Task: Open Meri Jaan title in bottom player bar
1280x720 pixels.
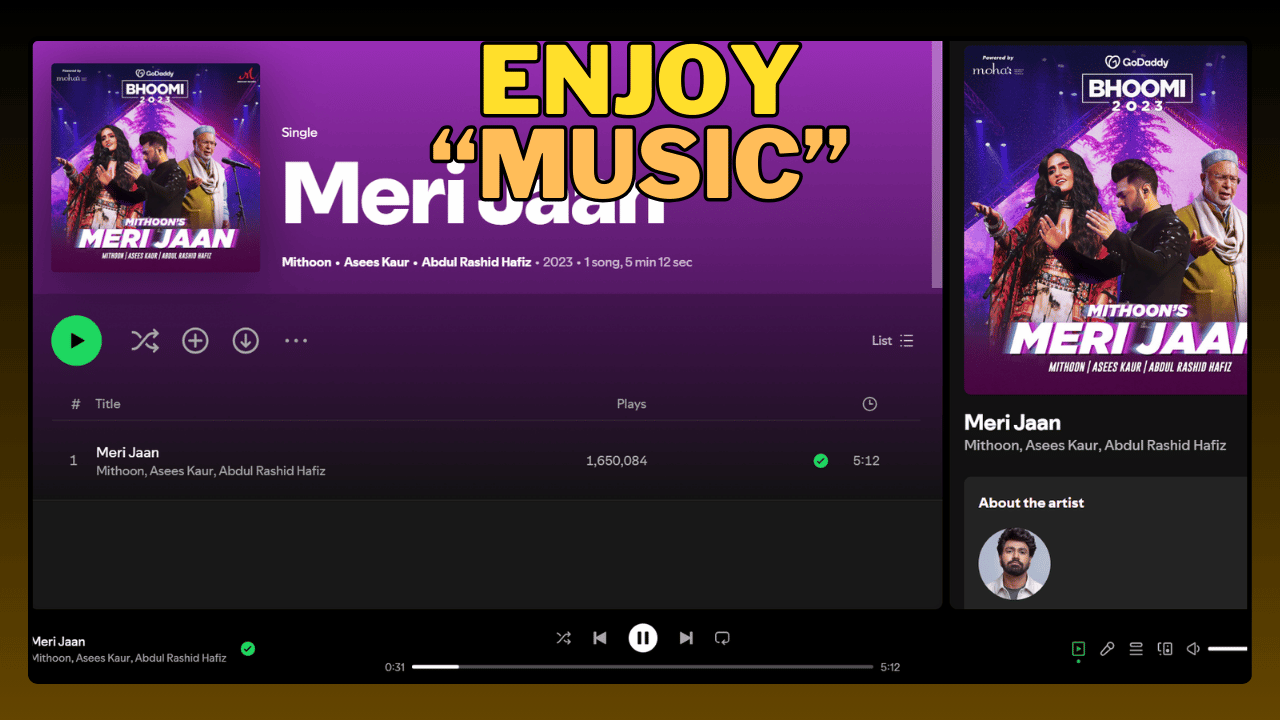Action: (x=58, y=641)
